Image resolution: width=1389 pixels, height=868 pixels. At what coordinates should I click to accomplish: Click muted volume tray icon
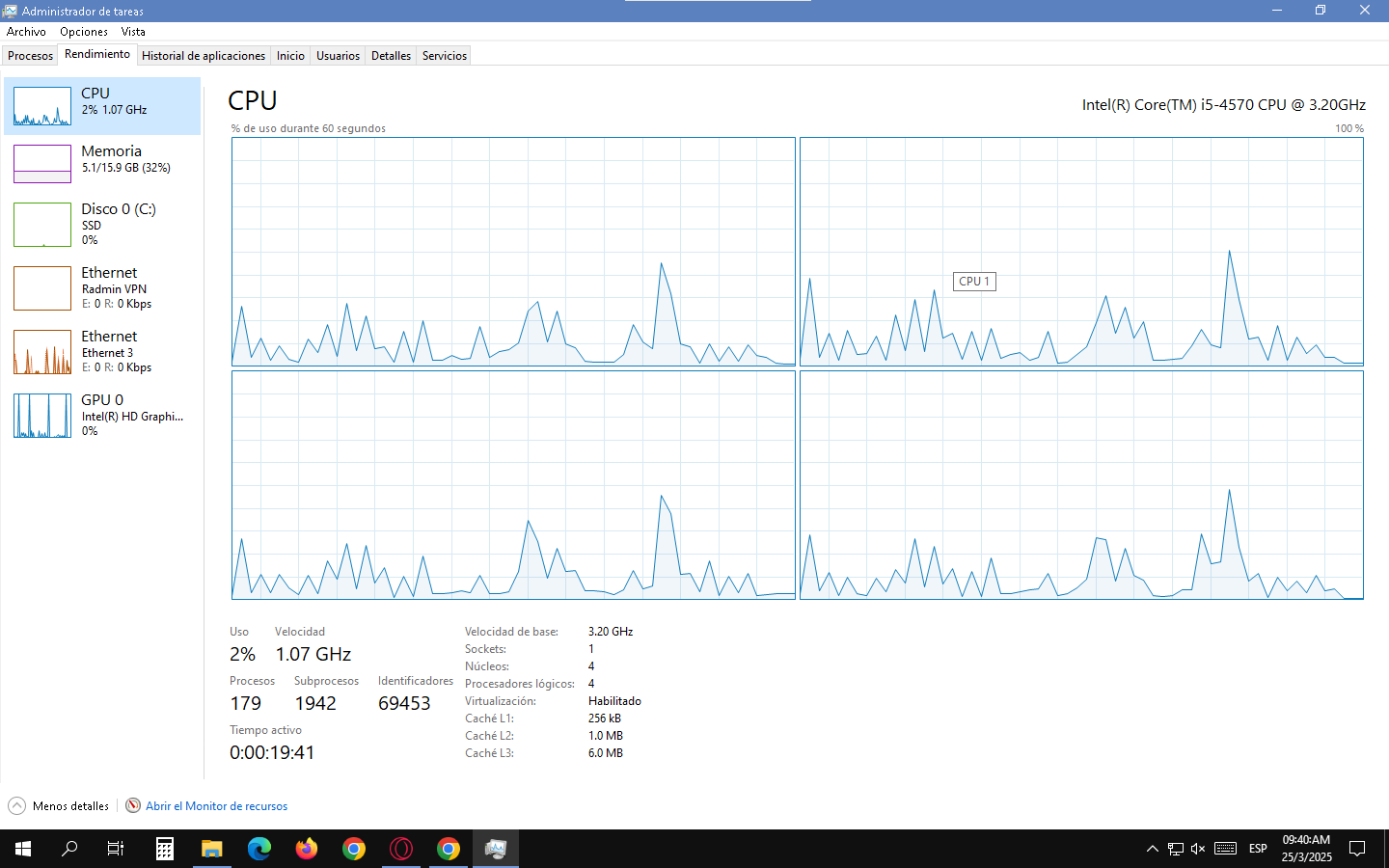[1198, 849]
